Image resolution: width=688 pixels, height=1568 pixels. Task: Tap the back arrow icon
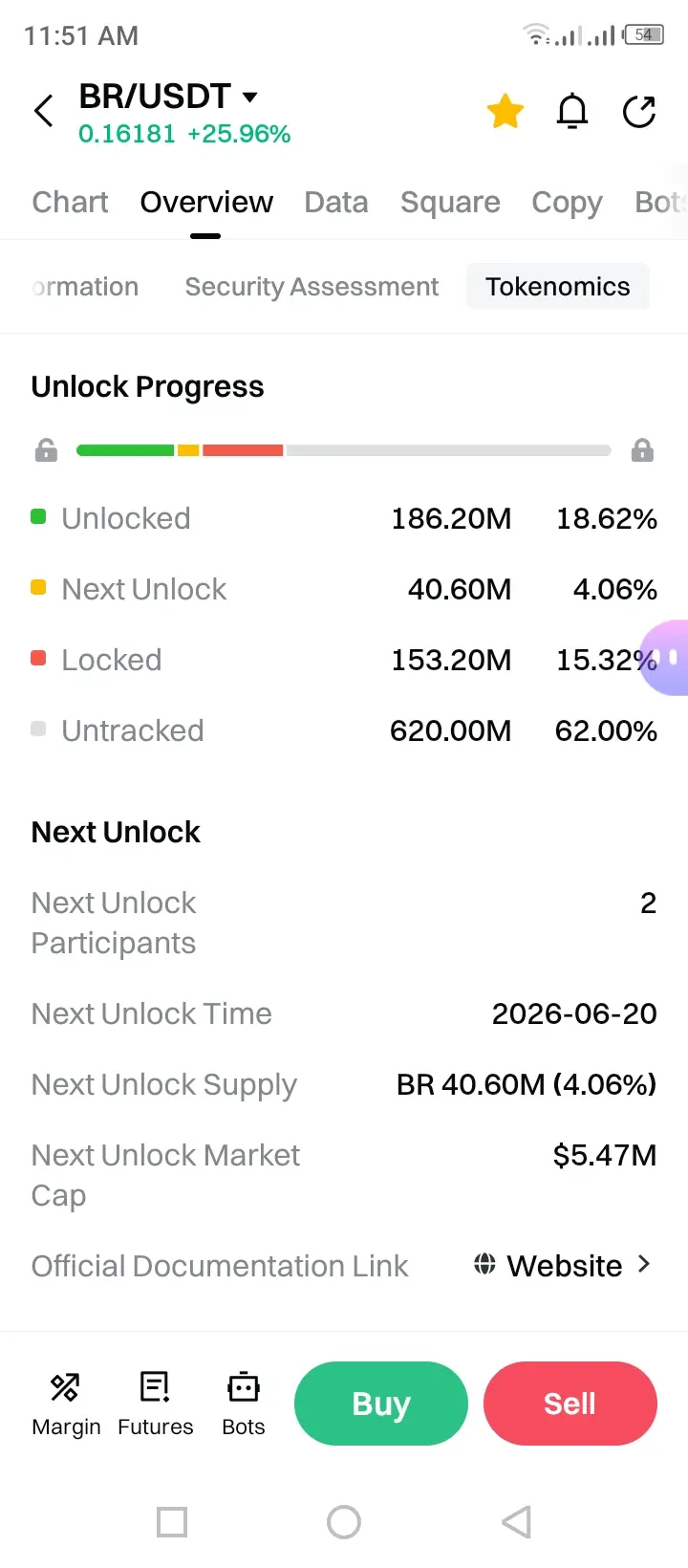click(44, 111)
